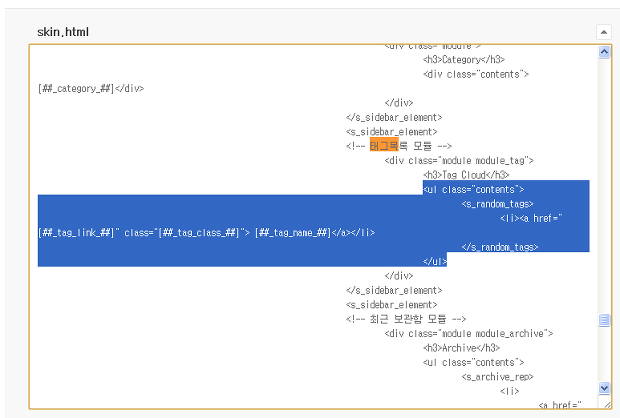The image size is (620, 418).
Task: Click the line '<h3>Category</h3>'
Action: tap(464, 60)
